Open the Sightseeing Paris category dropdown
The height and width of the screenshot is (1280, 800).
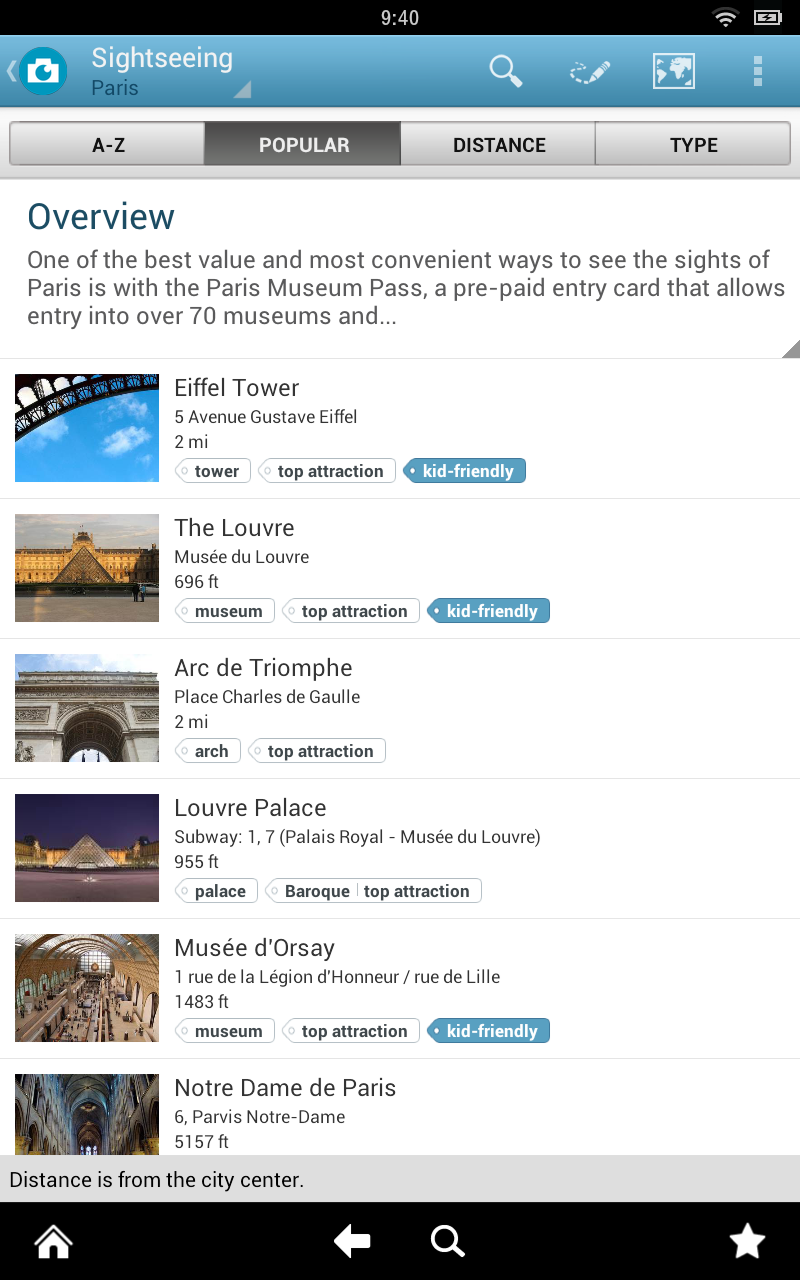[170, 71]
